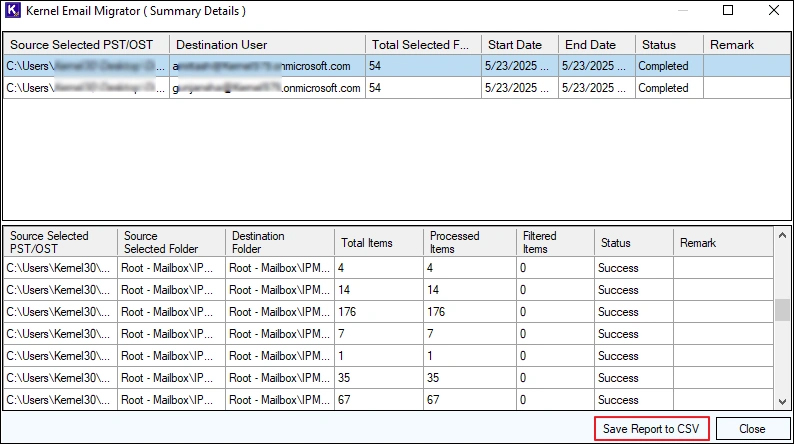
Task: Click the top table Remark column header
Action: [x=747, y=45]
